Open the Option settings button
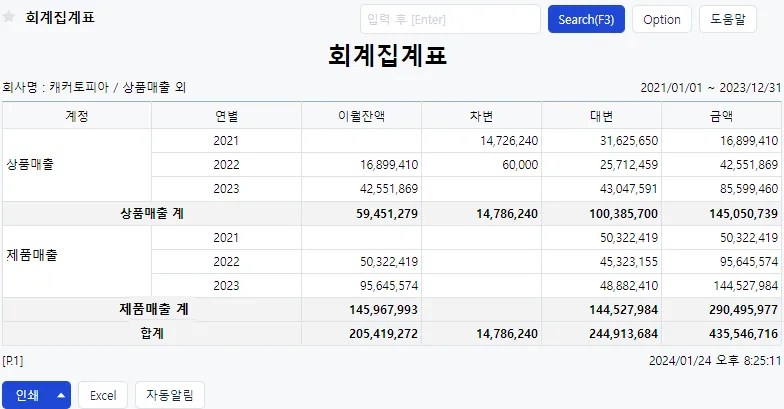The height and width of the screenshot is (409, 784). [x=662, y=20]
